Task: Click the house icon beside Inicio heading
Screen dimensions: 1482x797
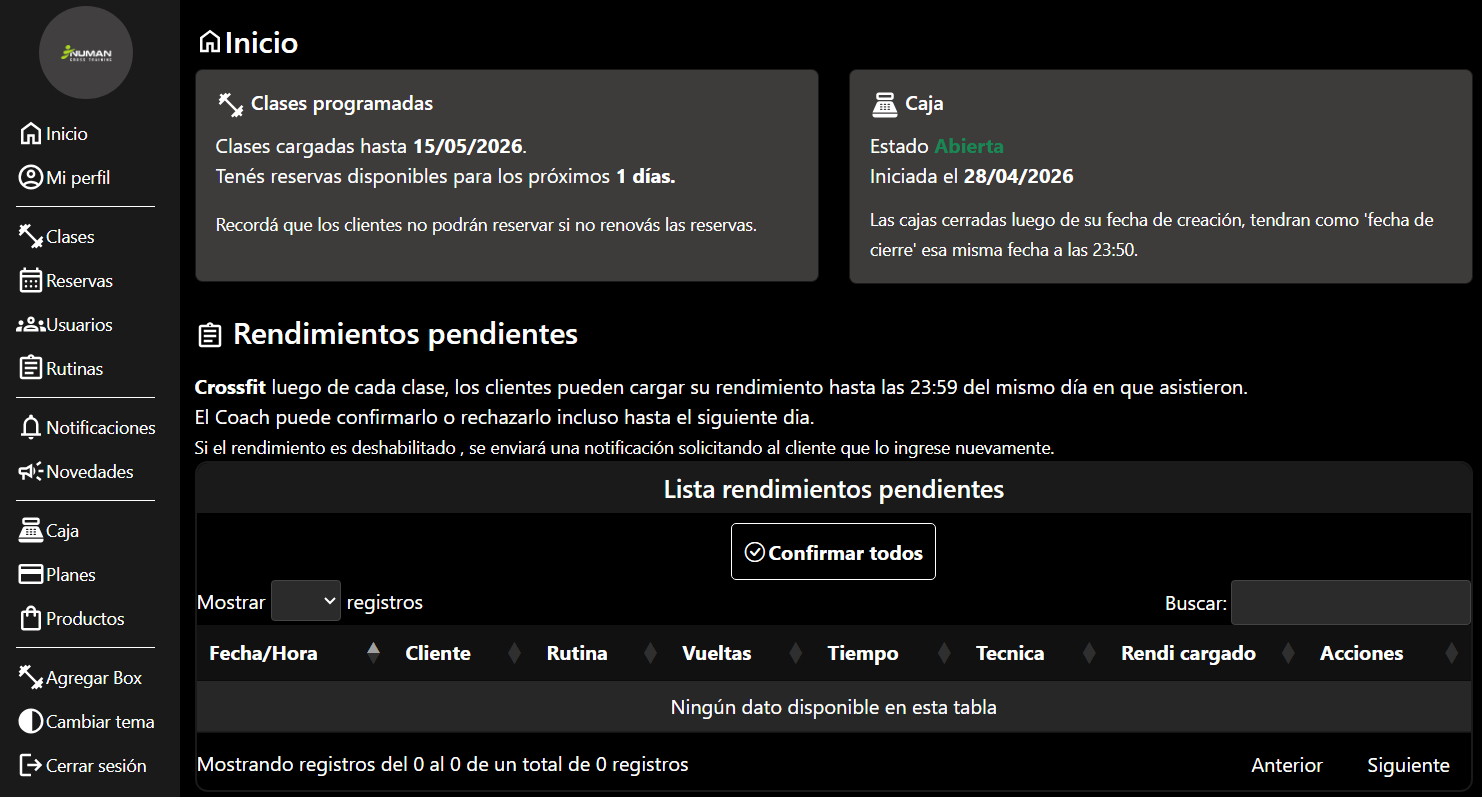Action: pyautogui.click(x=210, y=42)
